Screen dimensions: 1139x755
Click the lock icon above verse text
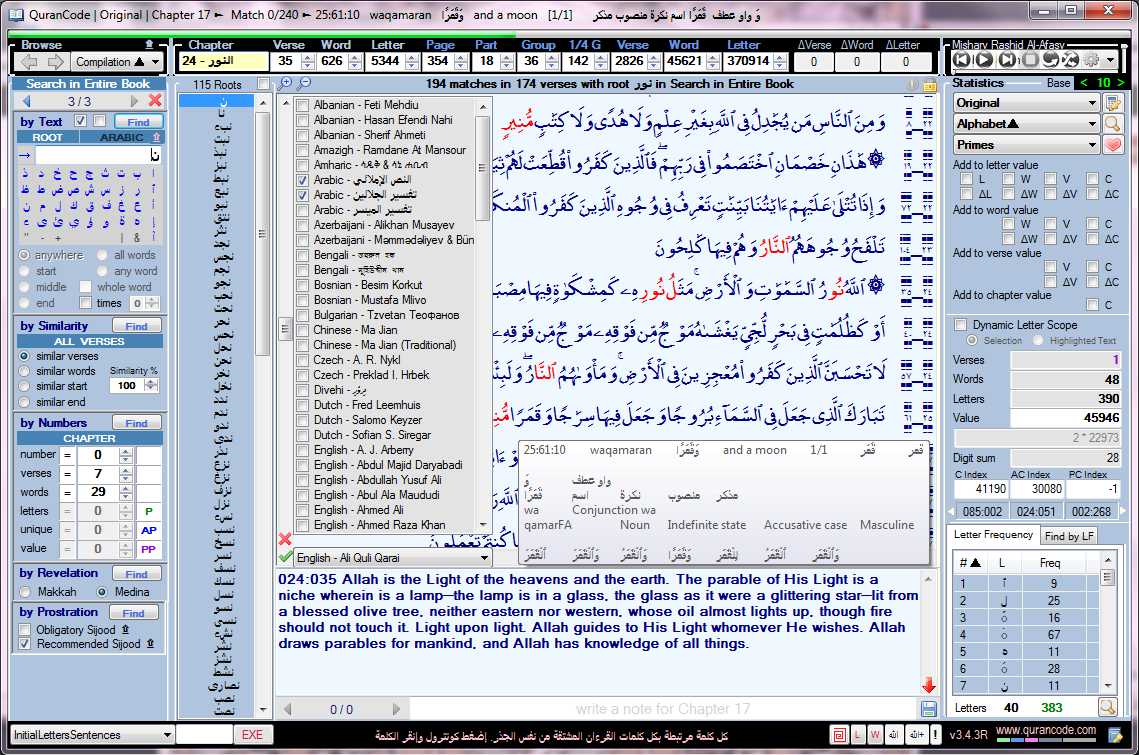[928, 84]
